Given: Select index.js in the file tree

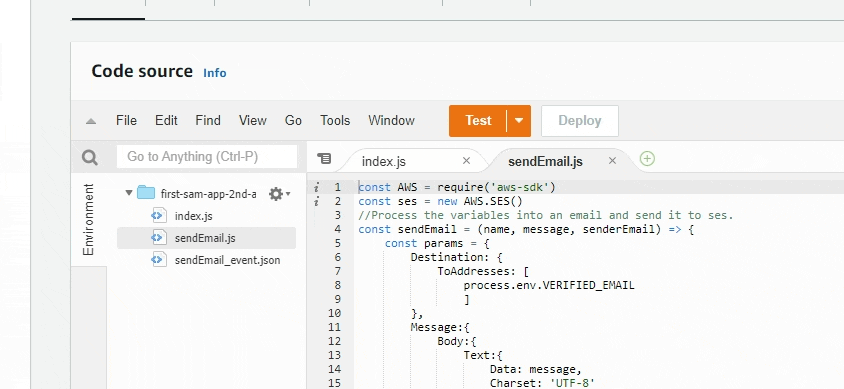Looking at the screenshot, I should (194, 216).
